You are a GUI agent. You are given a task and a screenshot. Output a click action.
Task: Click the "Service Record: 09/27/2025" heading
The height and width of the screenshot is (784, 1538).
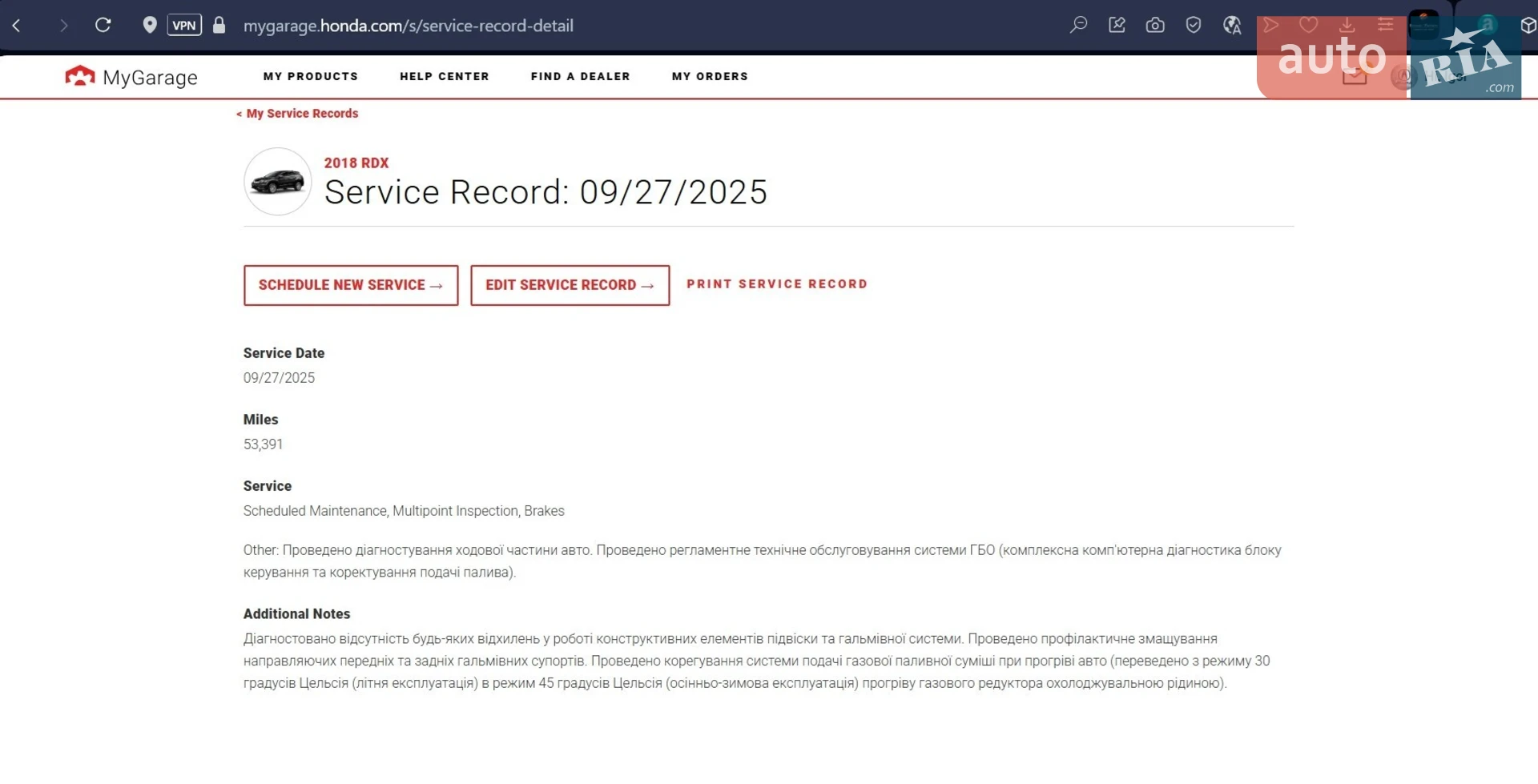(546, 192)
